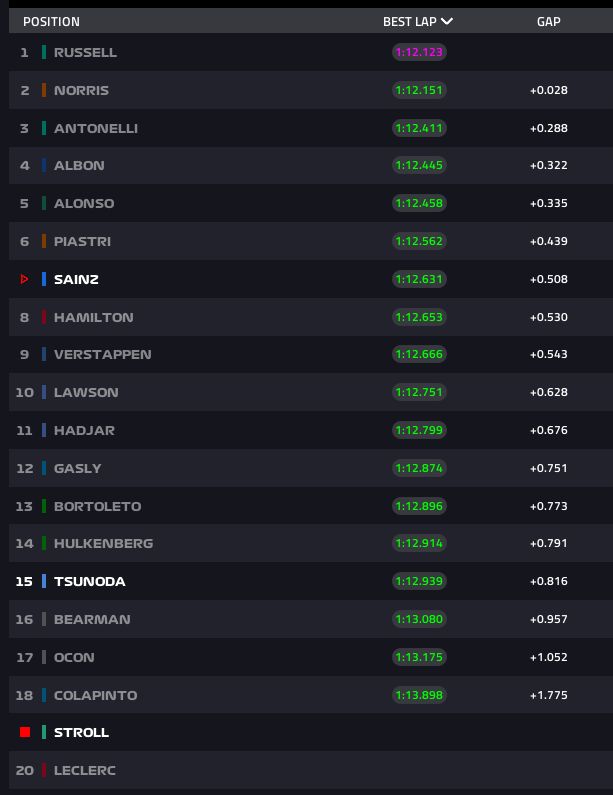This screenshot has width=613, height=795.
Task: Click the orange team color bar beside Piastri
Action: (44, 241)
